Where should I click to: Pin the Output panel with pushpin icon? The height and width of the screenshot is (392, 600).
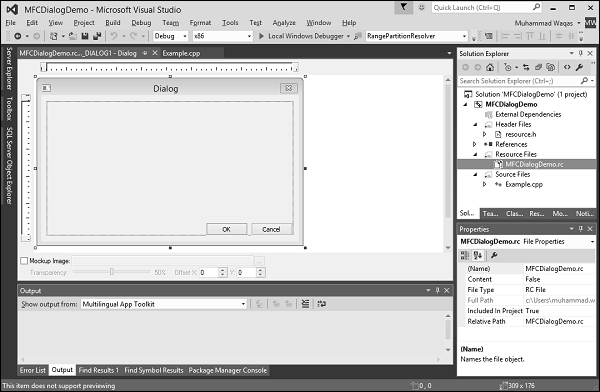[437, 291]
